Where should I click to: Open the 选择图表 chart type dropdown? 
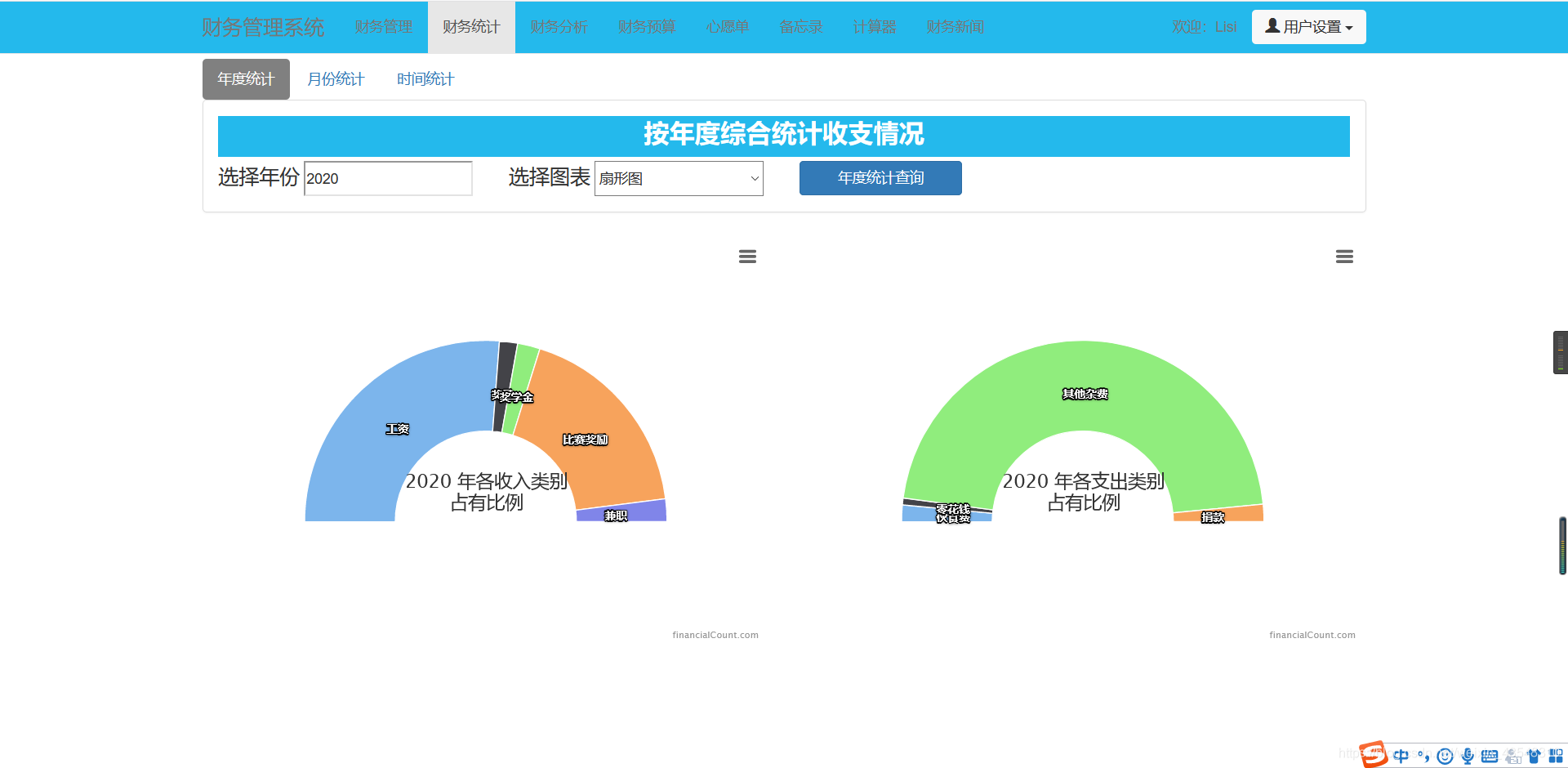pyautogui.click(x=678, y=178)
